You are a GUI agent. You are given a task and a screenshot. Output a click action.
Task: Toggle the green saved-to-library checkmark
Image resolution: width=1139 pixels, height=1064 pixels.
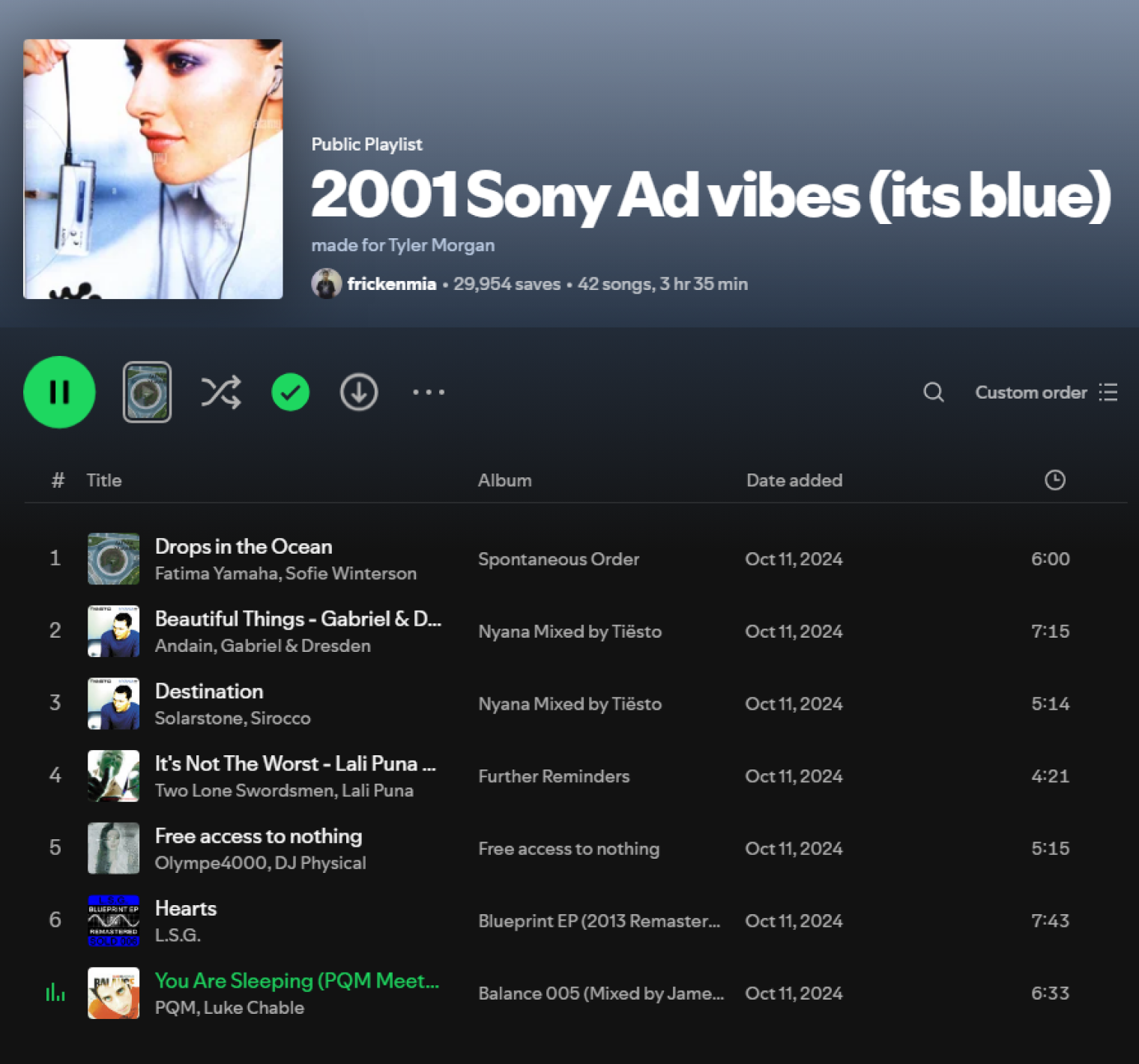pyautogui.click(x=290, y=392)
